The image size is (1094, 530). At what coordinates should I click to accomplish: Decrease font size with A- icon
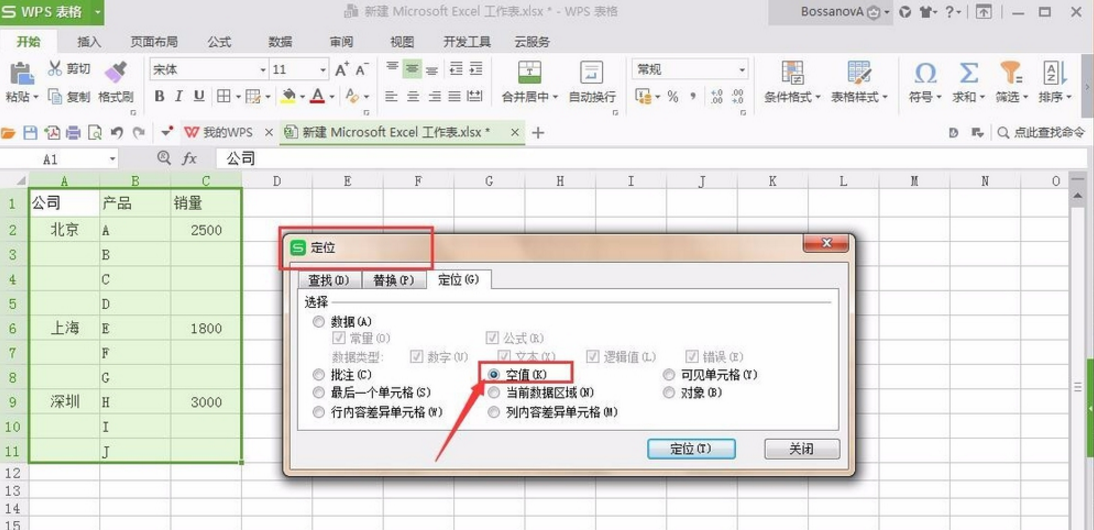(361, 70)
